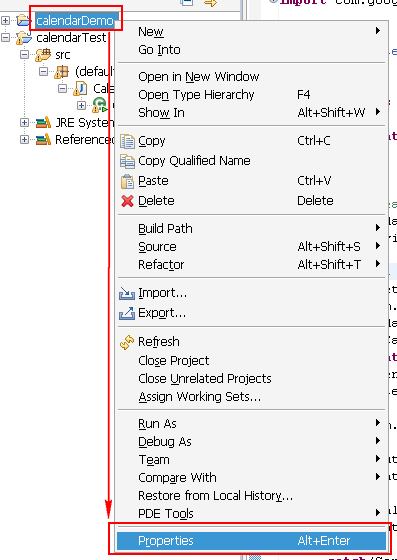The height and width of the screenshot is (560, 397).
Task: Open the Build Path submenu
Action: (251, 229)
